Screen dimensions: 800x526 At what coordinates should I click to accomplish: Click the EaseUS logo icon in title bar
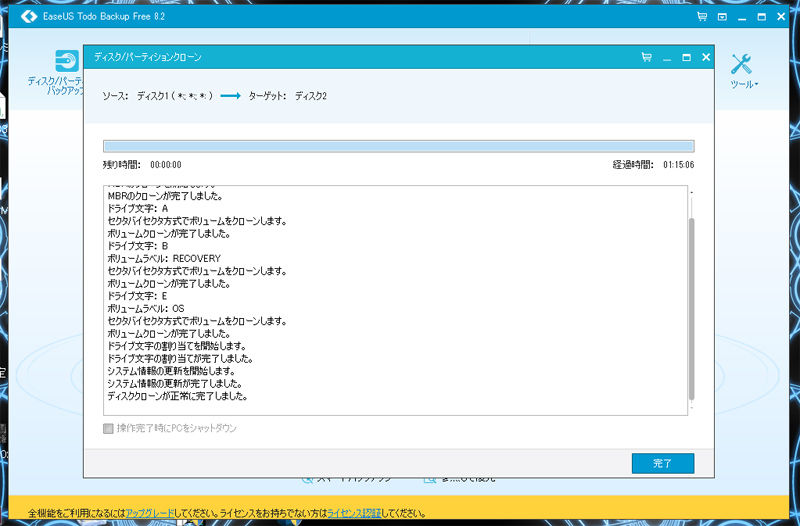click(29, 16)
